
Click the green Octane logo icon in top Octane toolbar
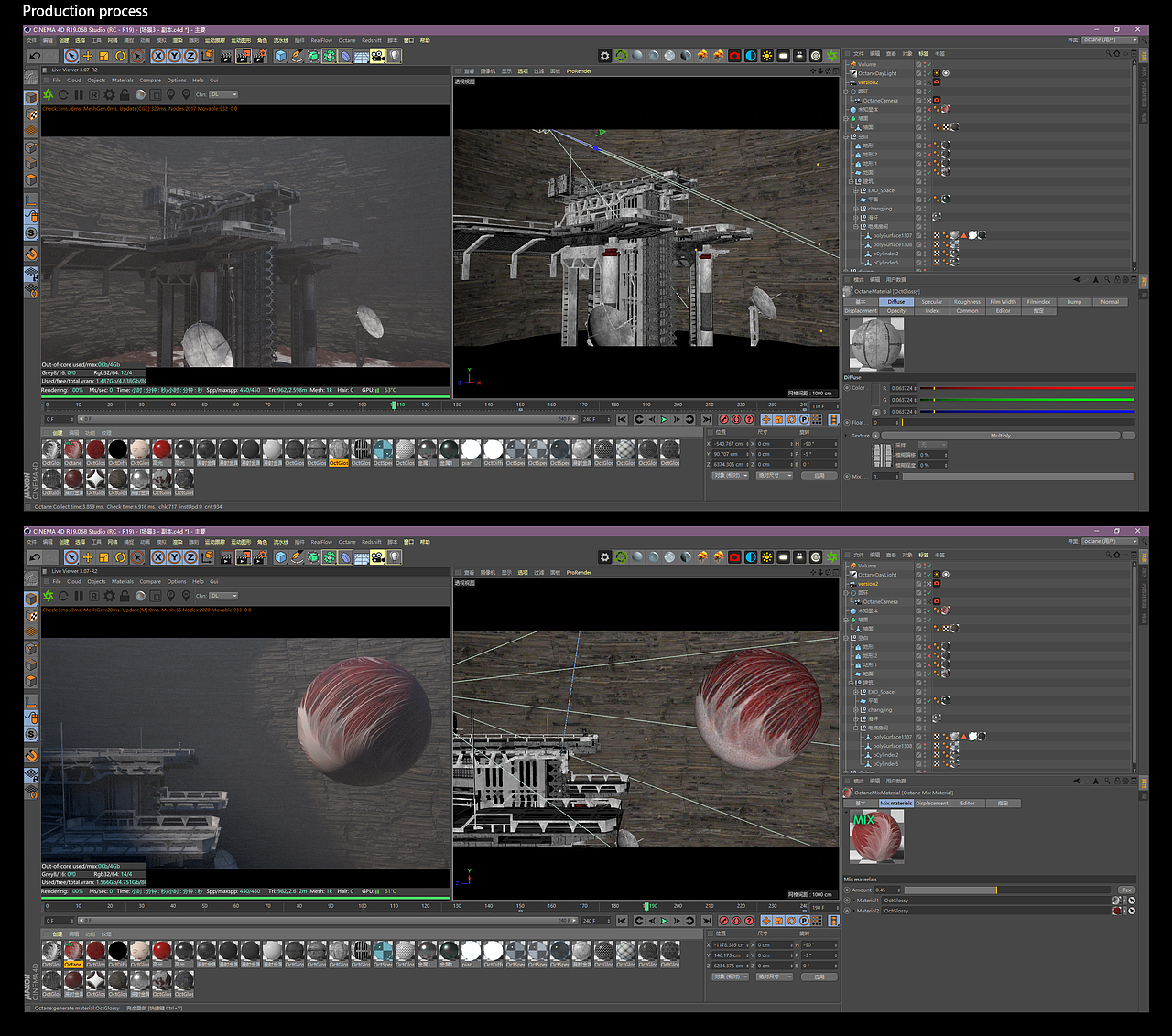[831, 56]
